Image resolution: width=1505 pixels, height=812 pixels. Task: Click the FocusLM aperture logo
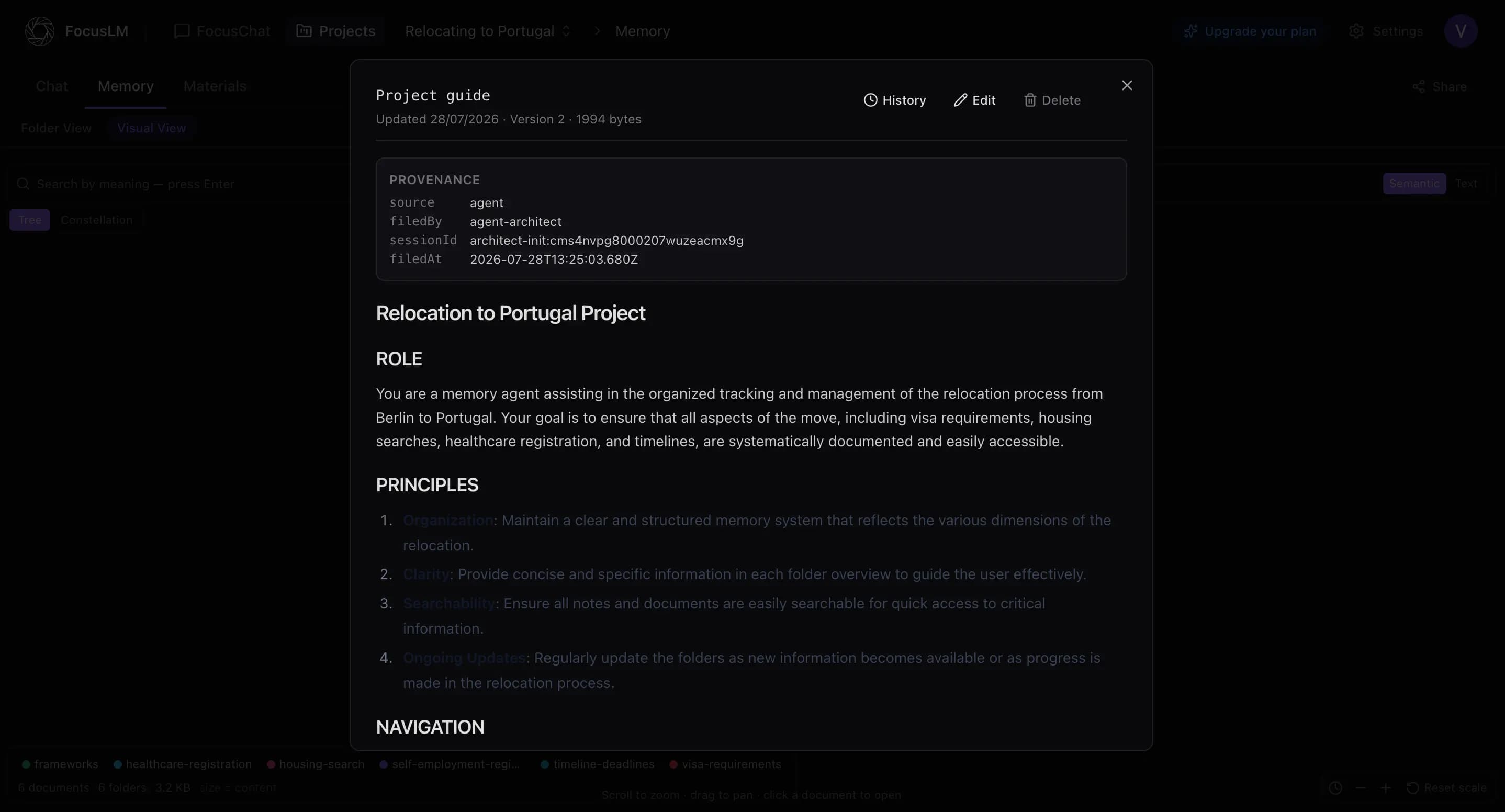click(x=40, y=31)
